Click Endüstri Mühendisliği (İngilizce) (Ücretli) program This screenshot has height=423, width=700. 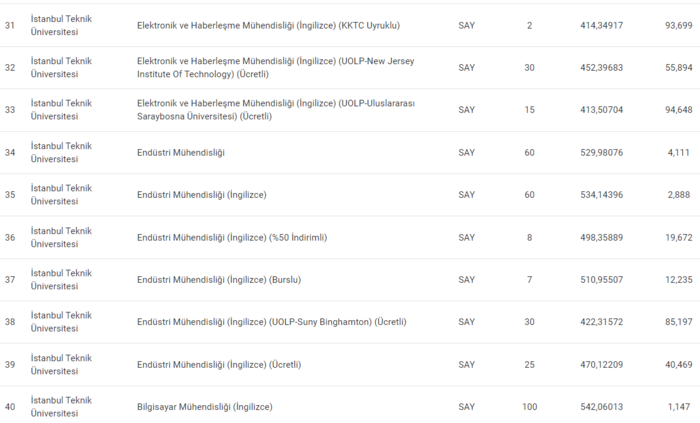218,365
